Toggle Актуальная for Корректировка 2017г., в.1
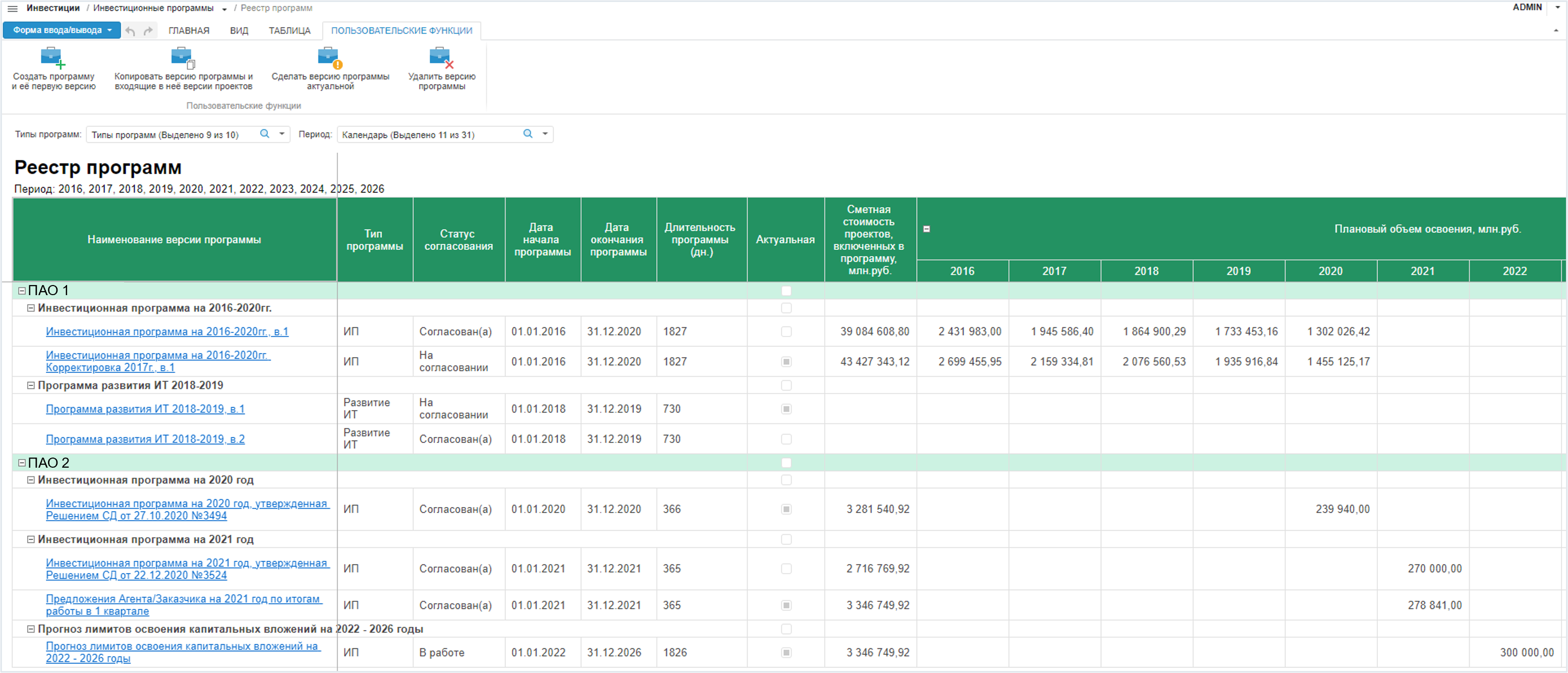The height and width of the screenshot is (673, 1568). point(786,361)
